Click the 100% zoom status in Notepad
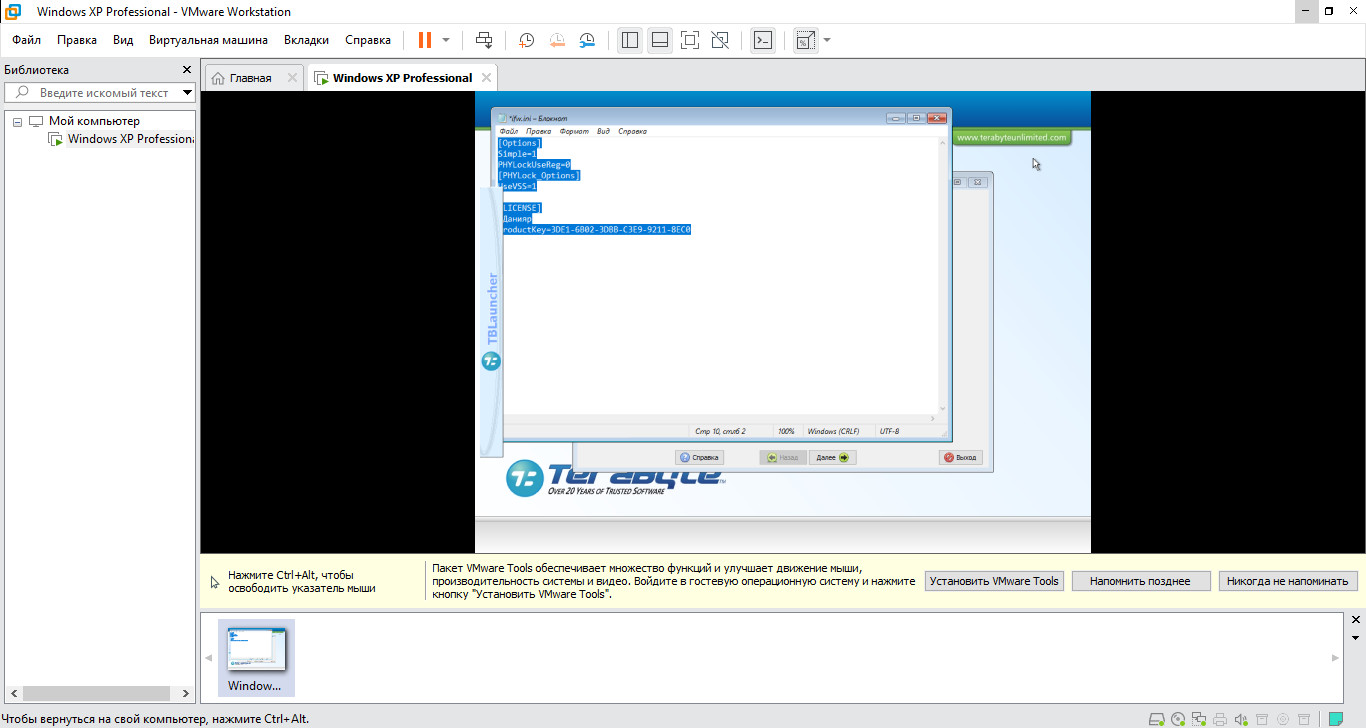Image resolution: width=1366 pixels, height=728 pixels. coord(786,431)
